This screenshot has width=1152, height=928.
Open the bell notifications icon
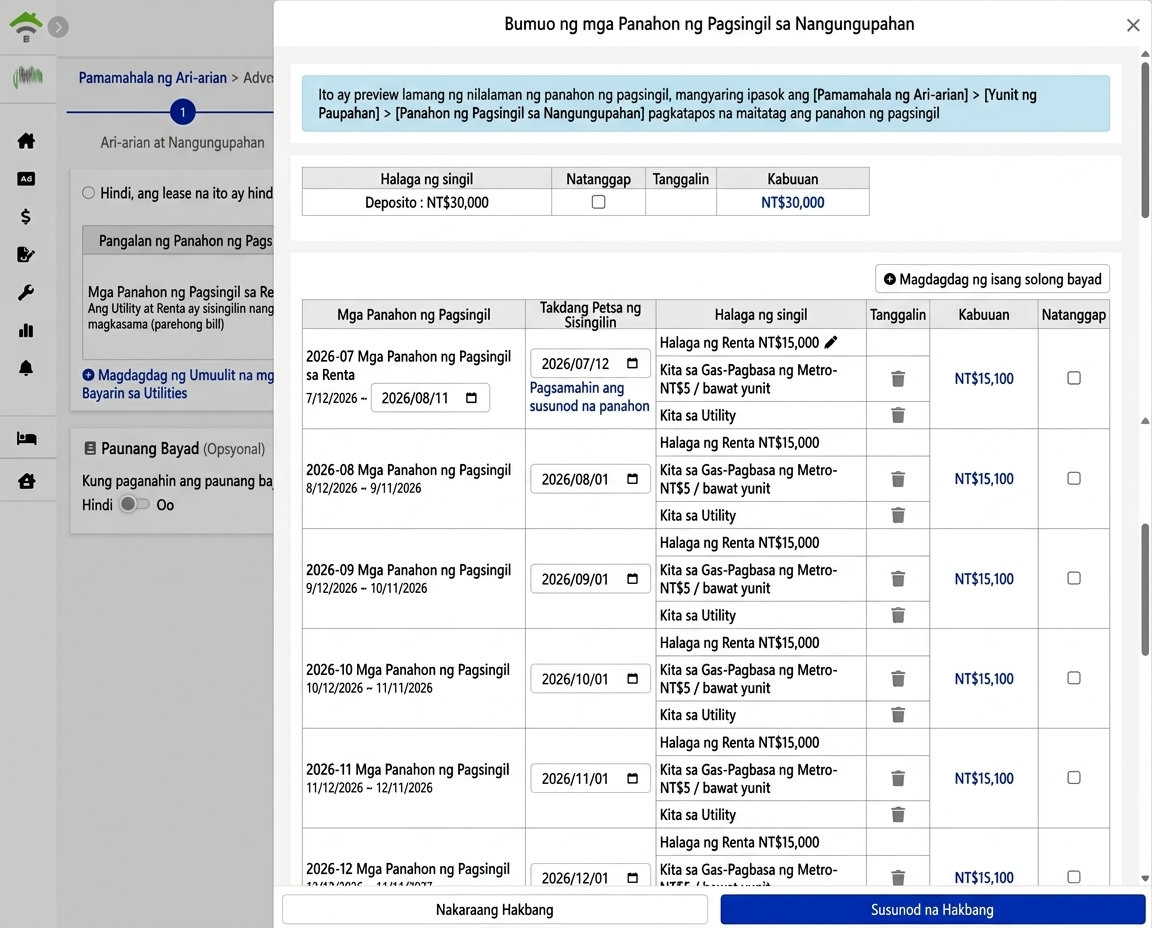26,367
